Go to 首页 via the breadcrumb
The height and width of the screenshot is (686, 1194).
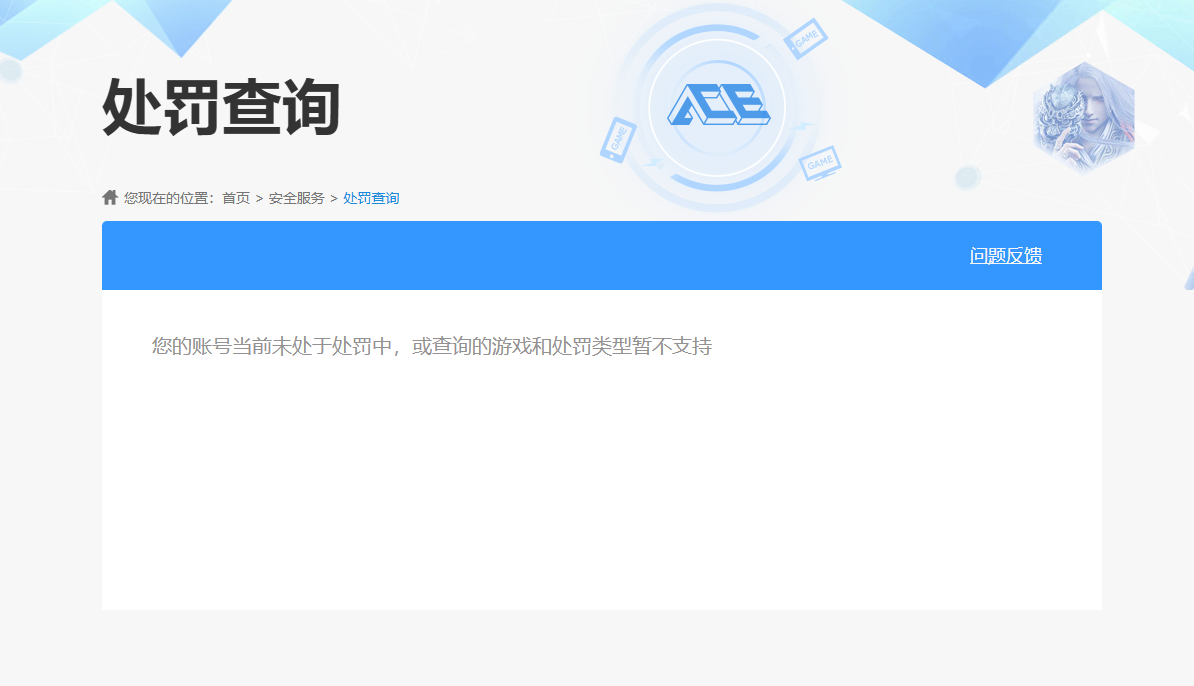tap(236, 198)
